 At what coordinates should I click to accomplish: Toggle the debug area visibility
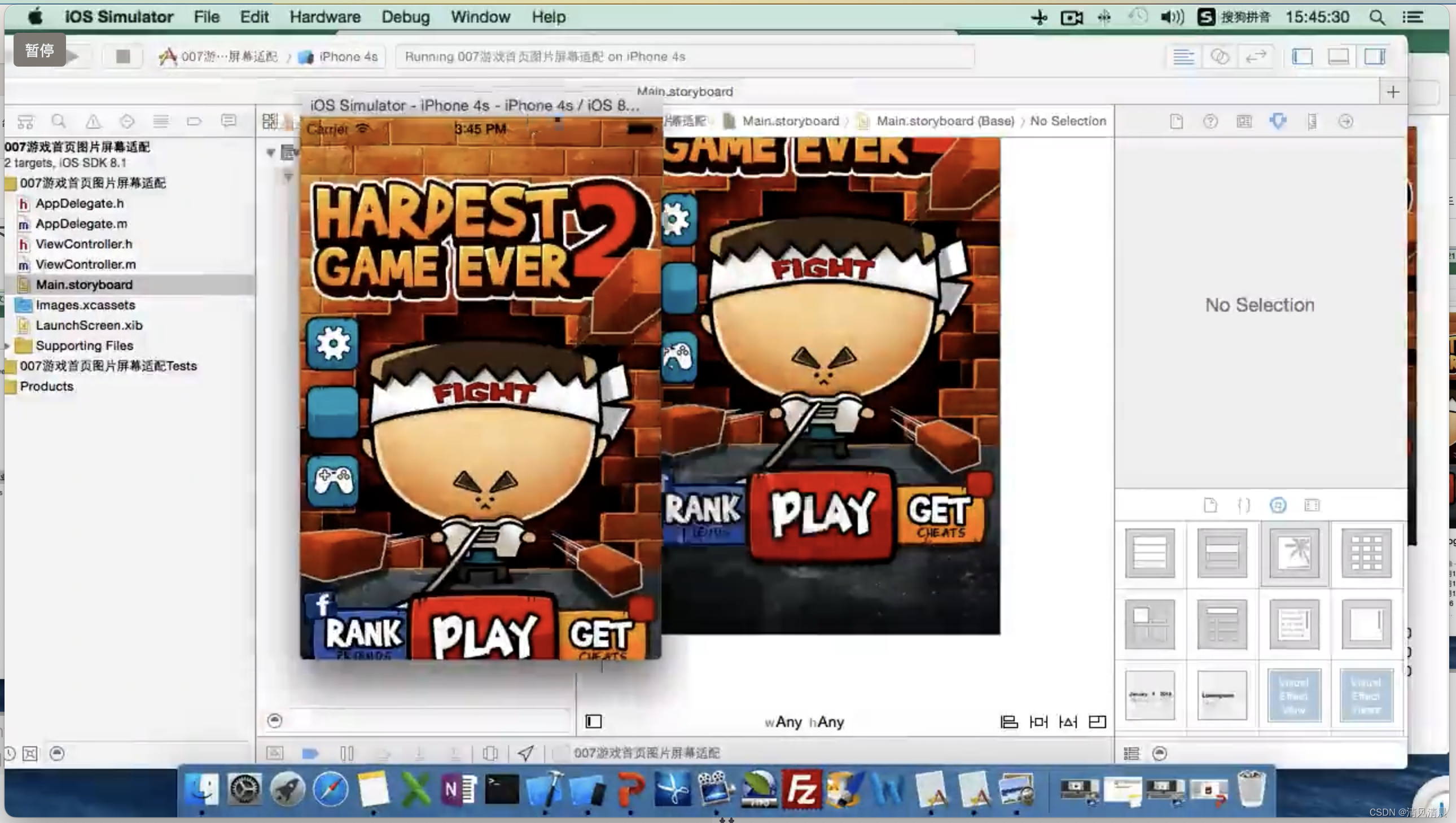1339,56
